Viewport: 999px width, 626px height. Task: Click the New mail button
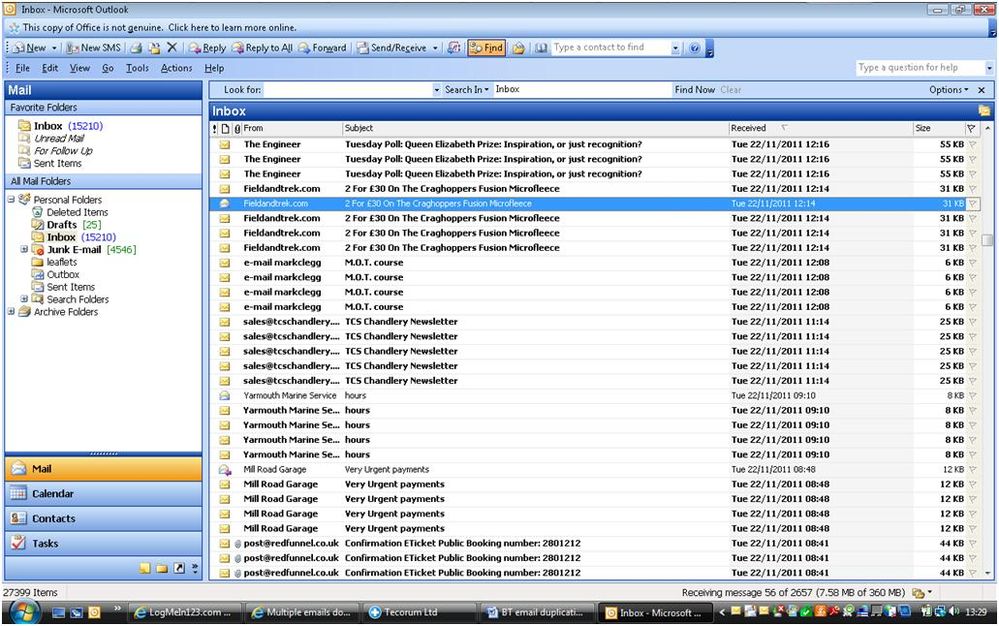pos(30,48)
